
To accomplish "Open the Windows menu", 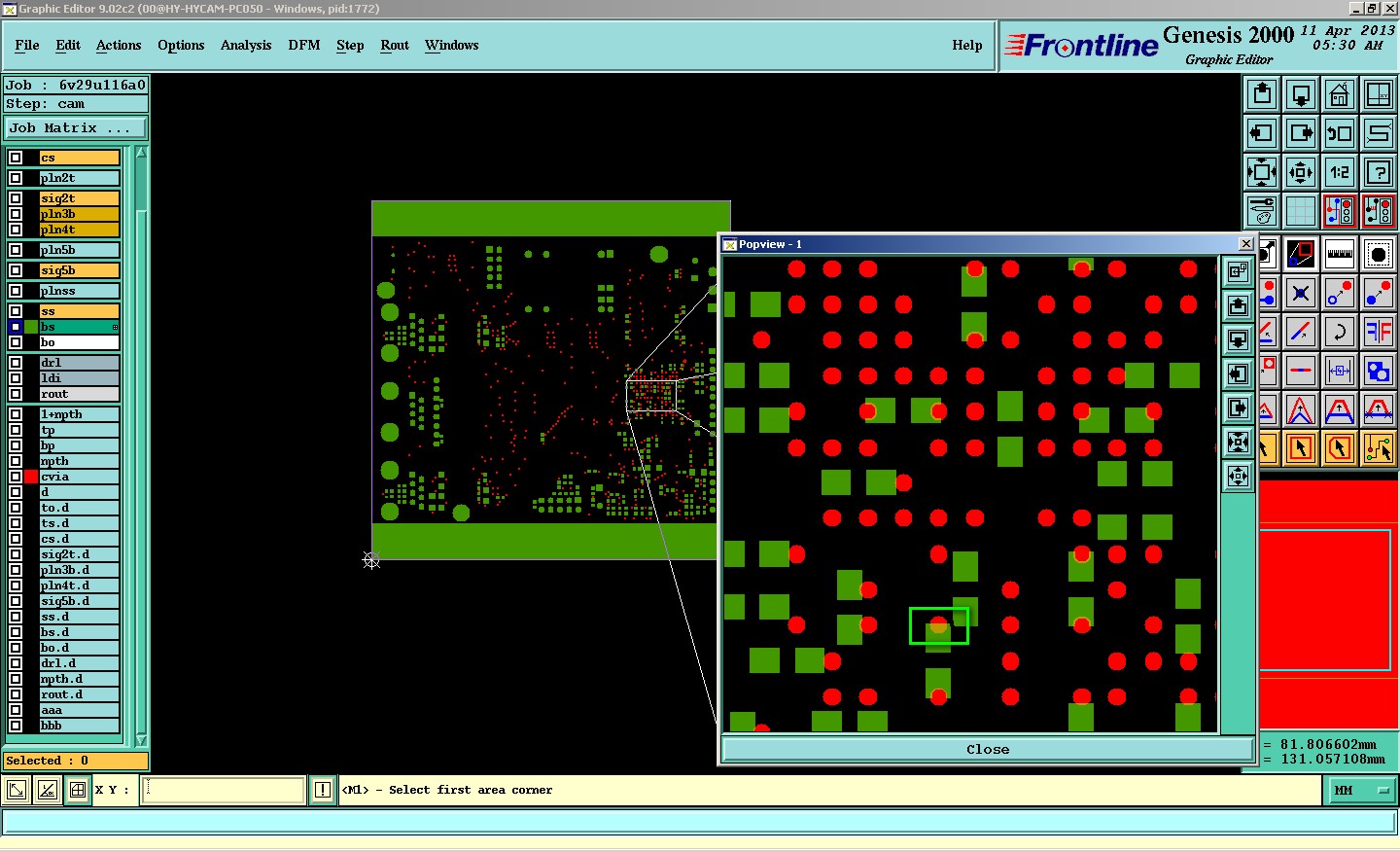I will (x=451, y=45).
